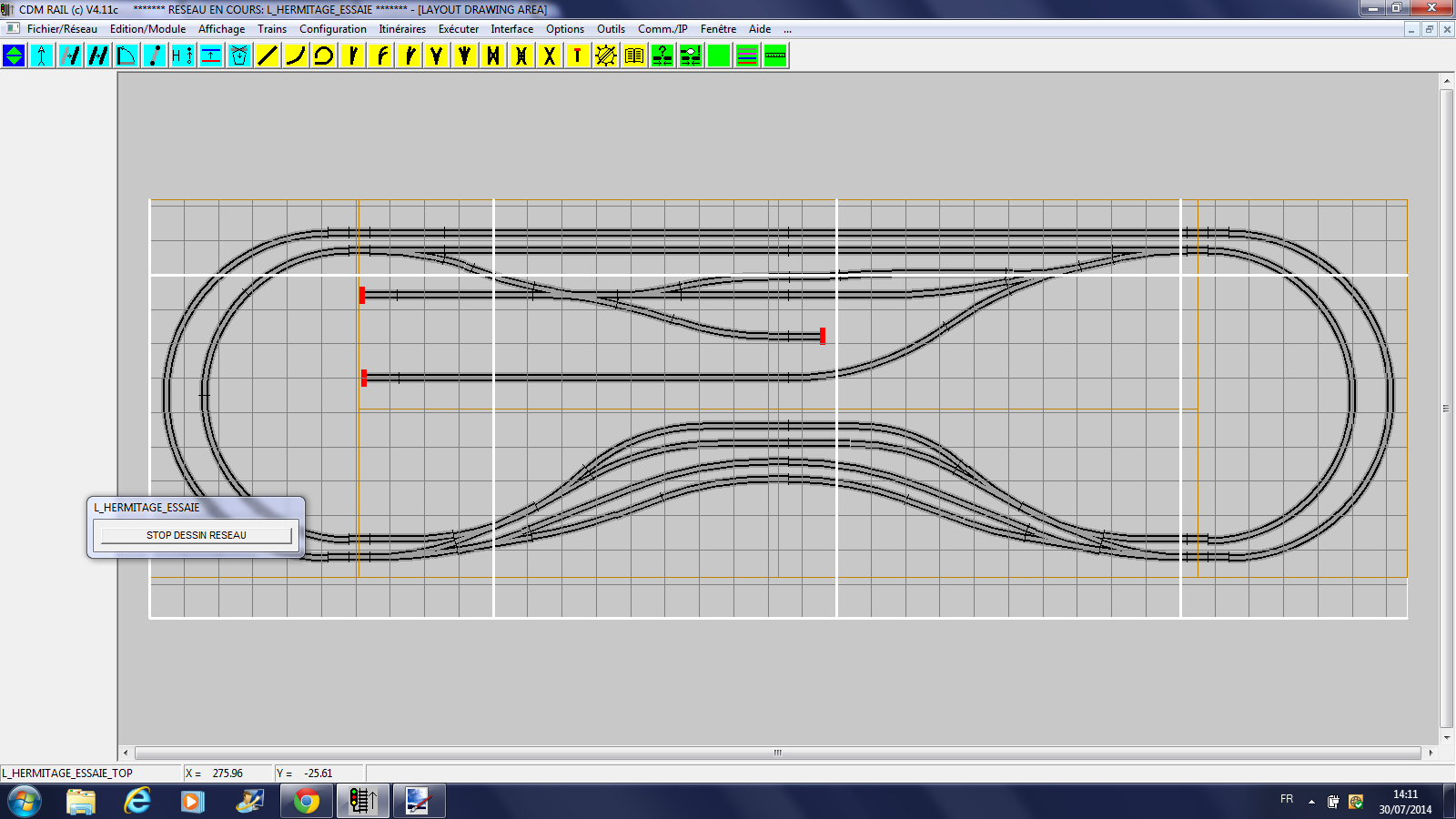
Task: Choose the X crossing track tool
Action: 550,56
